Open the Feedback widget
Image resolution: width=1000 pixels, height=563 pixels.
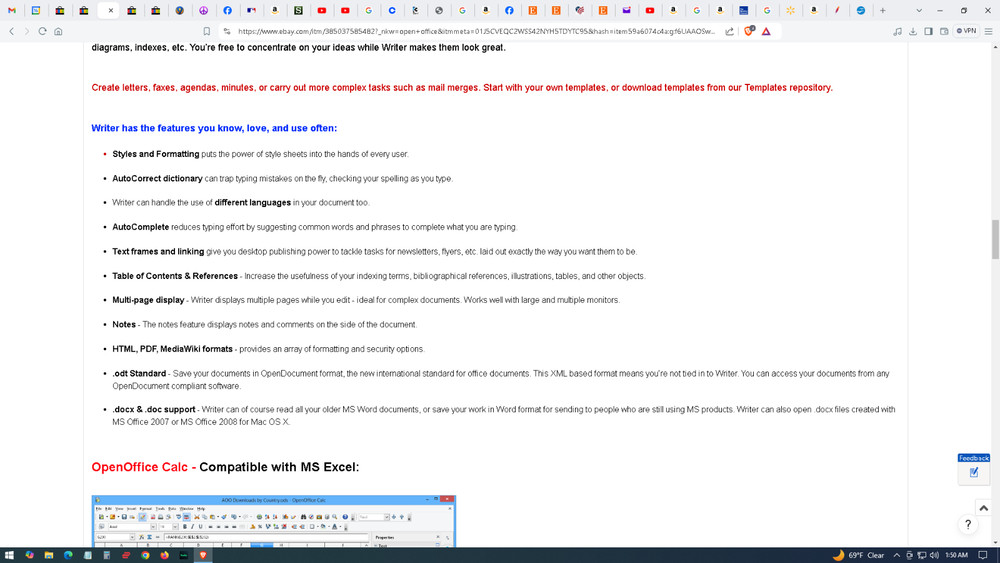(x=973, y=468)
